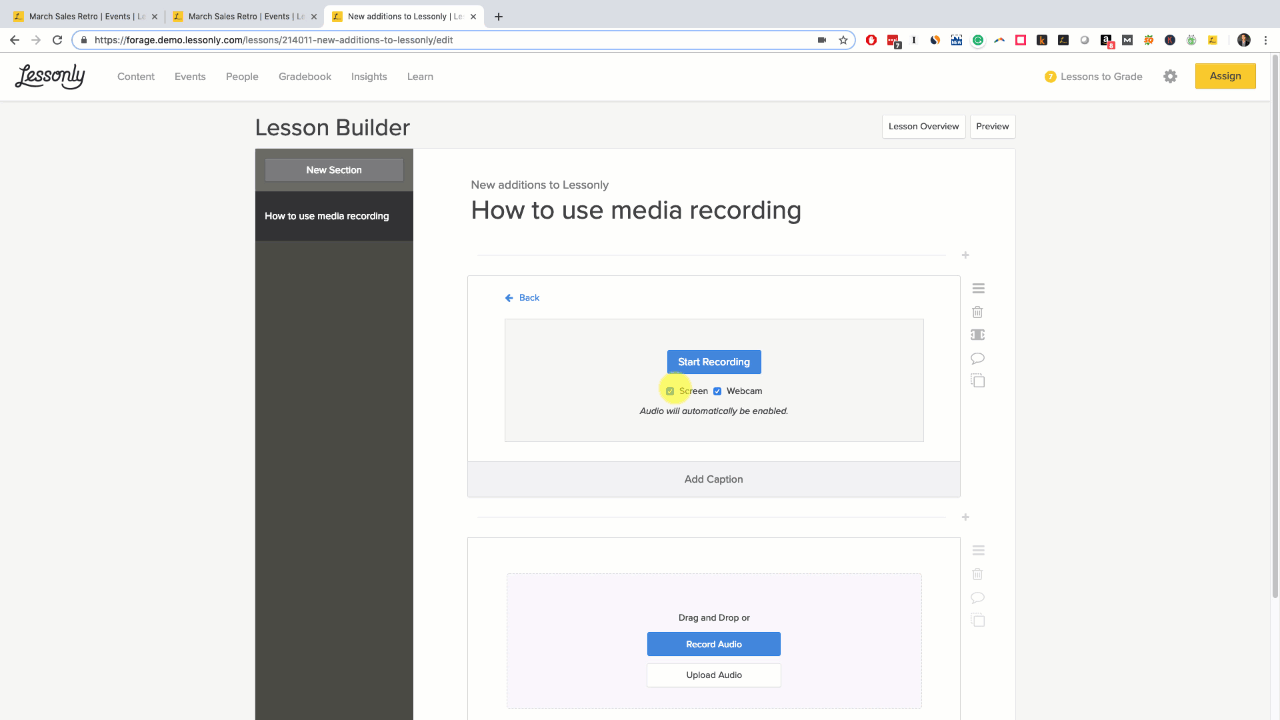Enable the Screen recording checkbox
Image resolution: width=1280 pixels, height=720 pixels.
coord(670,391)
